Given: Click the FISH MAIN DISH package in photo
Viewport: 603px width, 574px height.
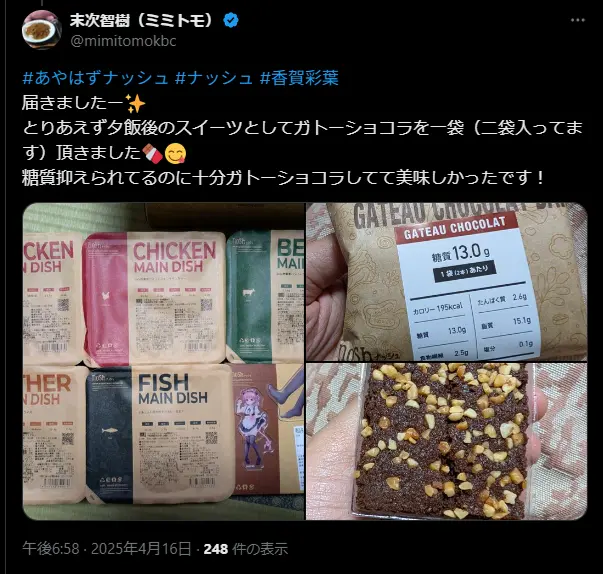Looking at the screenshot, I should pyautogui.click(x=160, y=434).
